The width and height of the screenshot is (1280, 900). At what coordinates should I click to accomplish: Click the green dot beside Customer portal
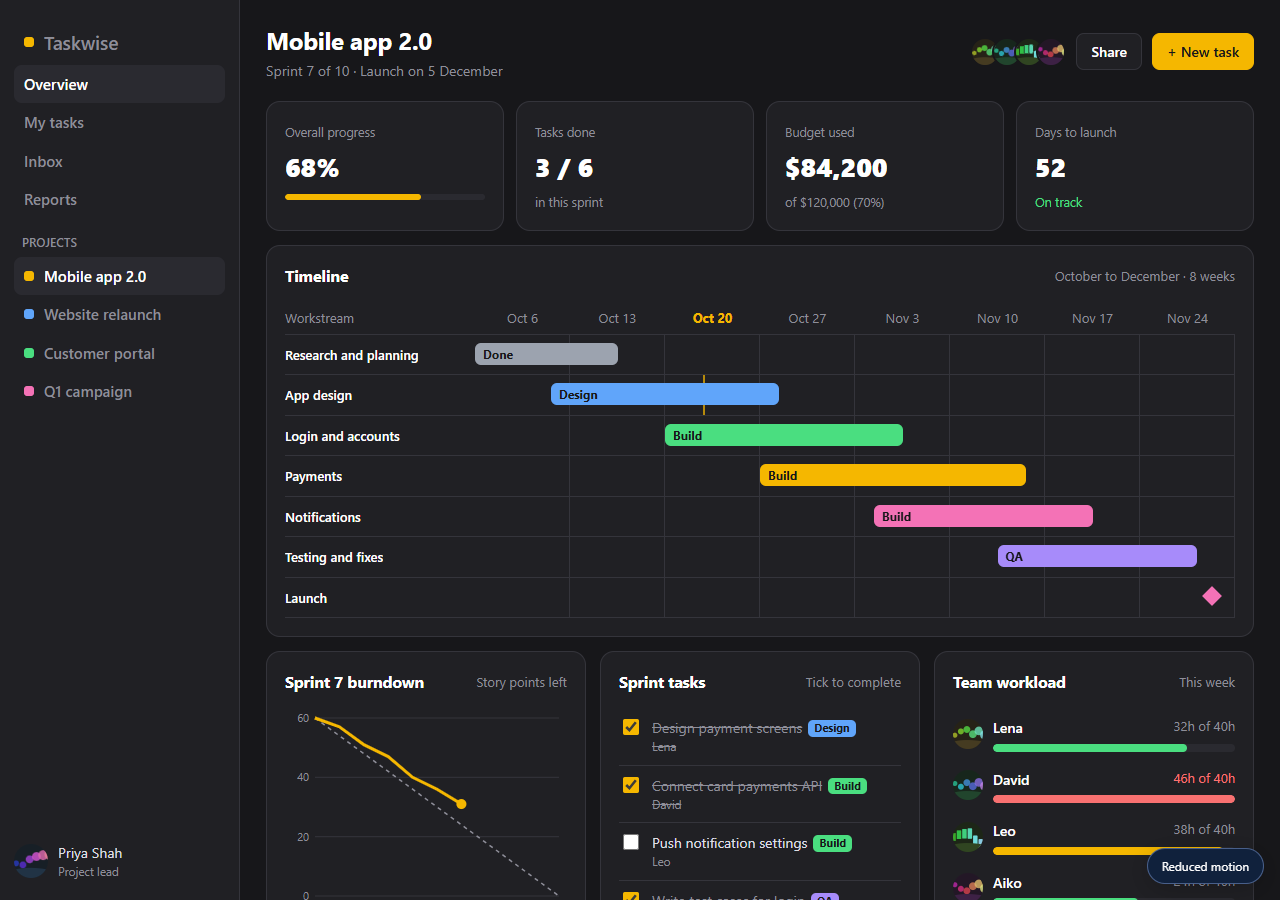tap(29, 353)
